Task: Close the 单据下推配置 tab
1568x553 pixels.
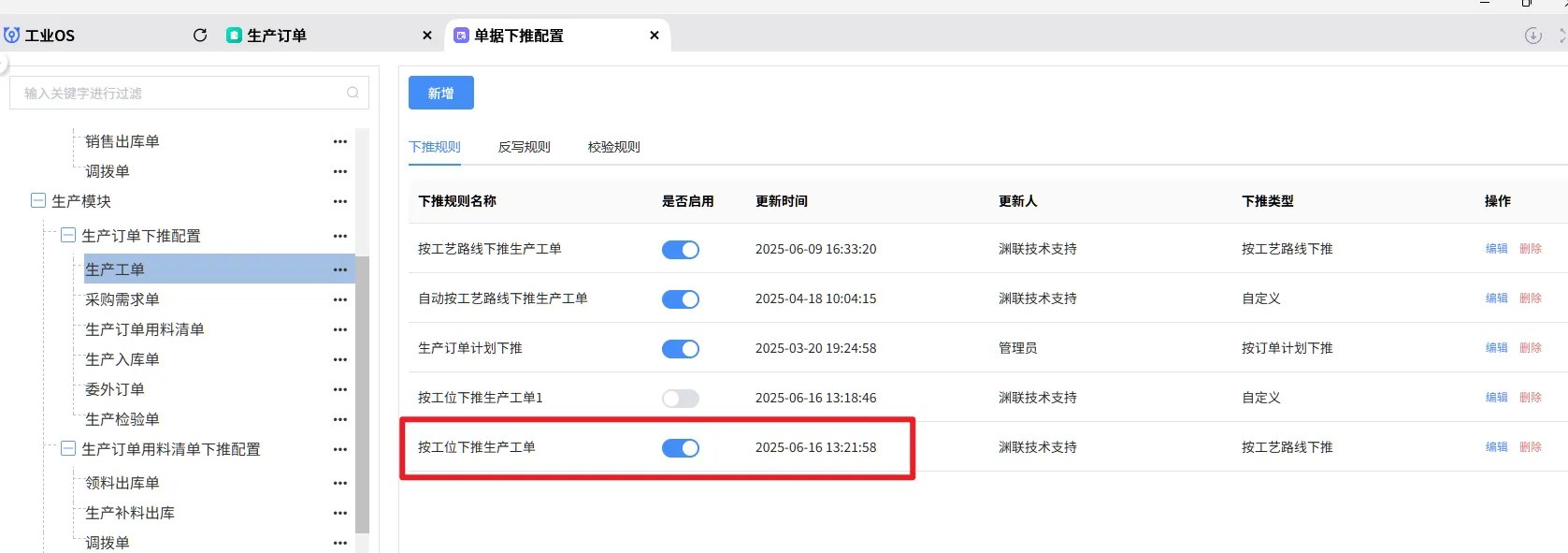Action: (x=655, y=36)
